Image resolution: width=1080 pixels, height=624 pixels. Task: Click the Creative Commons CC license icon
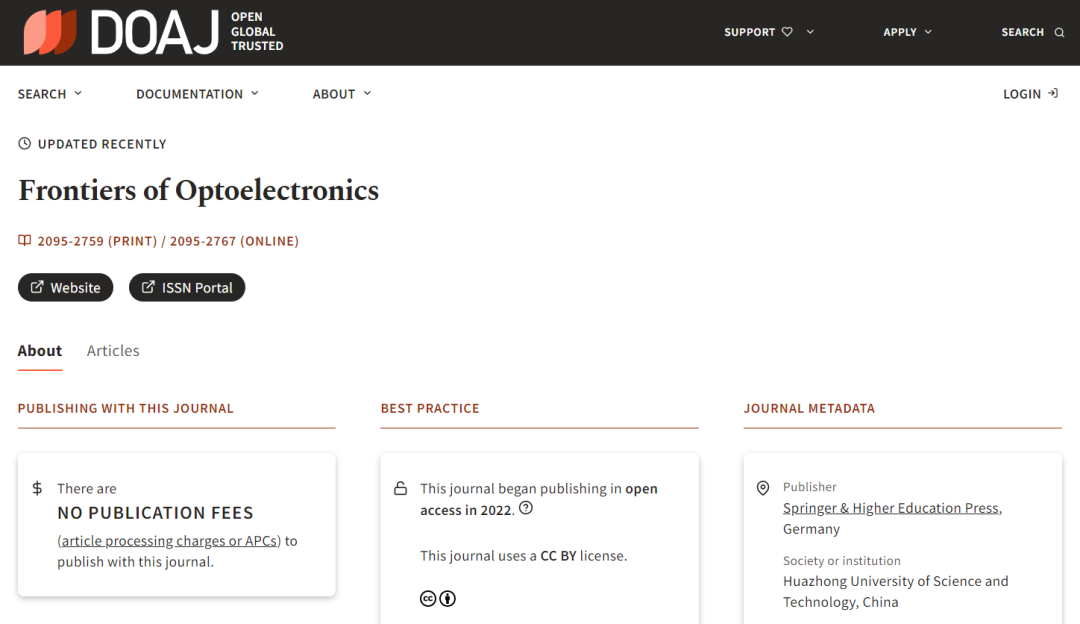pyautogui.click(x=428, y=599)
